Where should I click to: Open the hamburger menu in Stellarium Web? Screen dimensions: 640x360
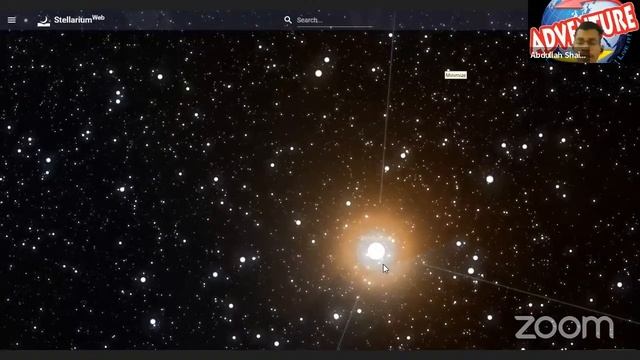click(12, 20)
